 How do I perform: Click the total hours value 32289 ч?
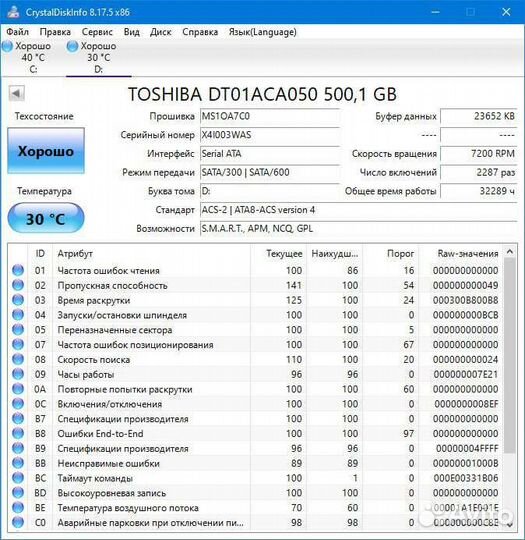479,191
